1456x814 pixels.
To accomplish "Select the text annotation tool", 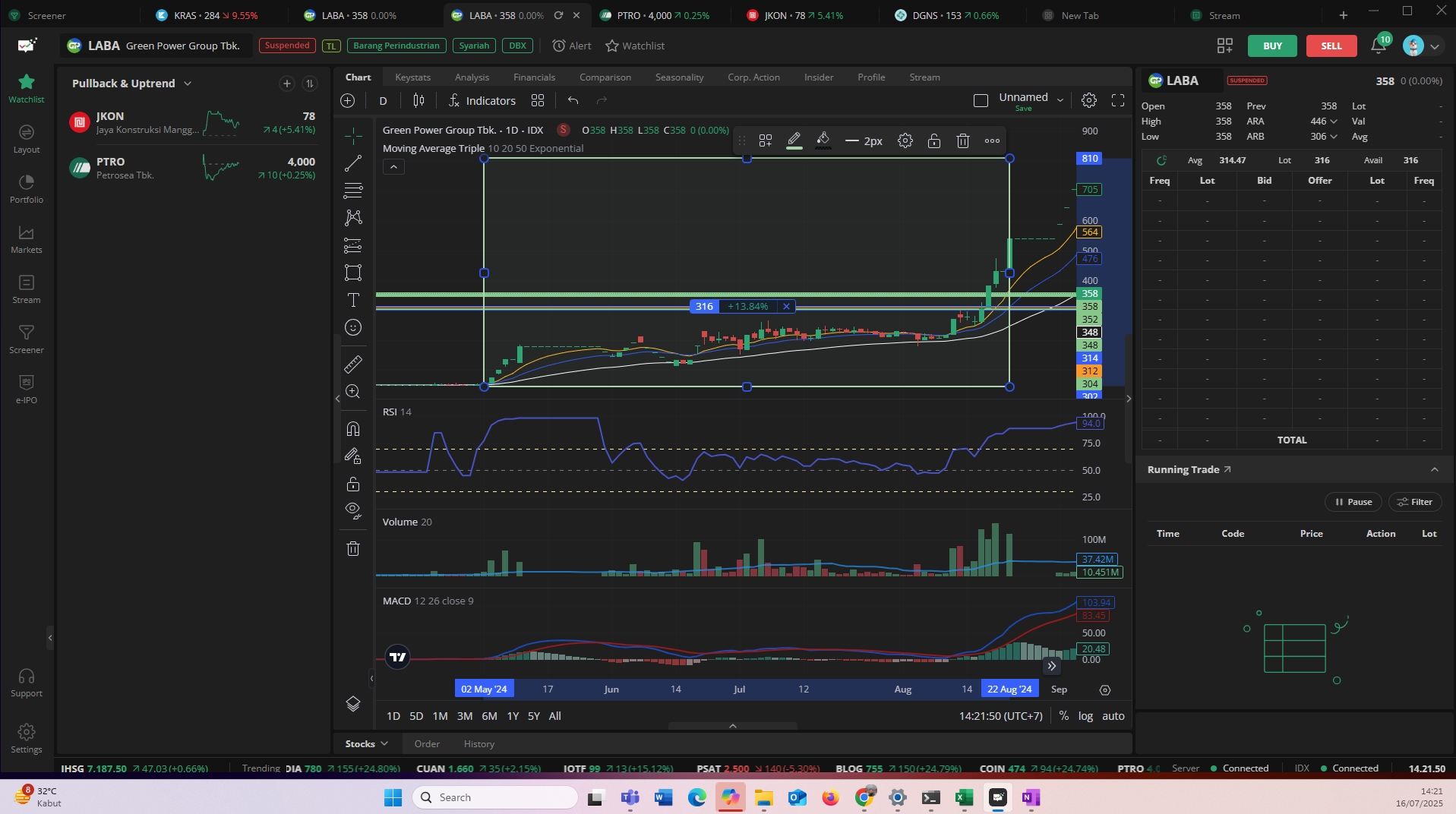I will tap(353, 300).
